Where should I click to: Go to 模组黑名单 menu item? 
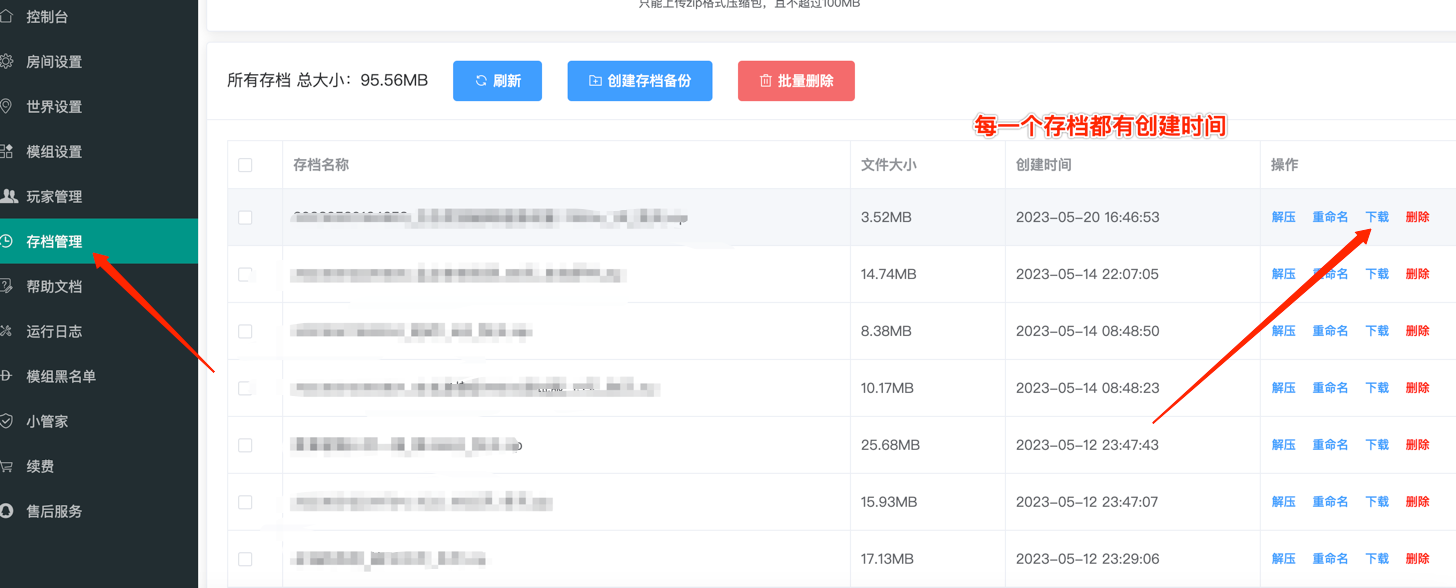pyautogui.click(x=61, y=377)
